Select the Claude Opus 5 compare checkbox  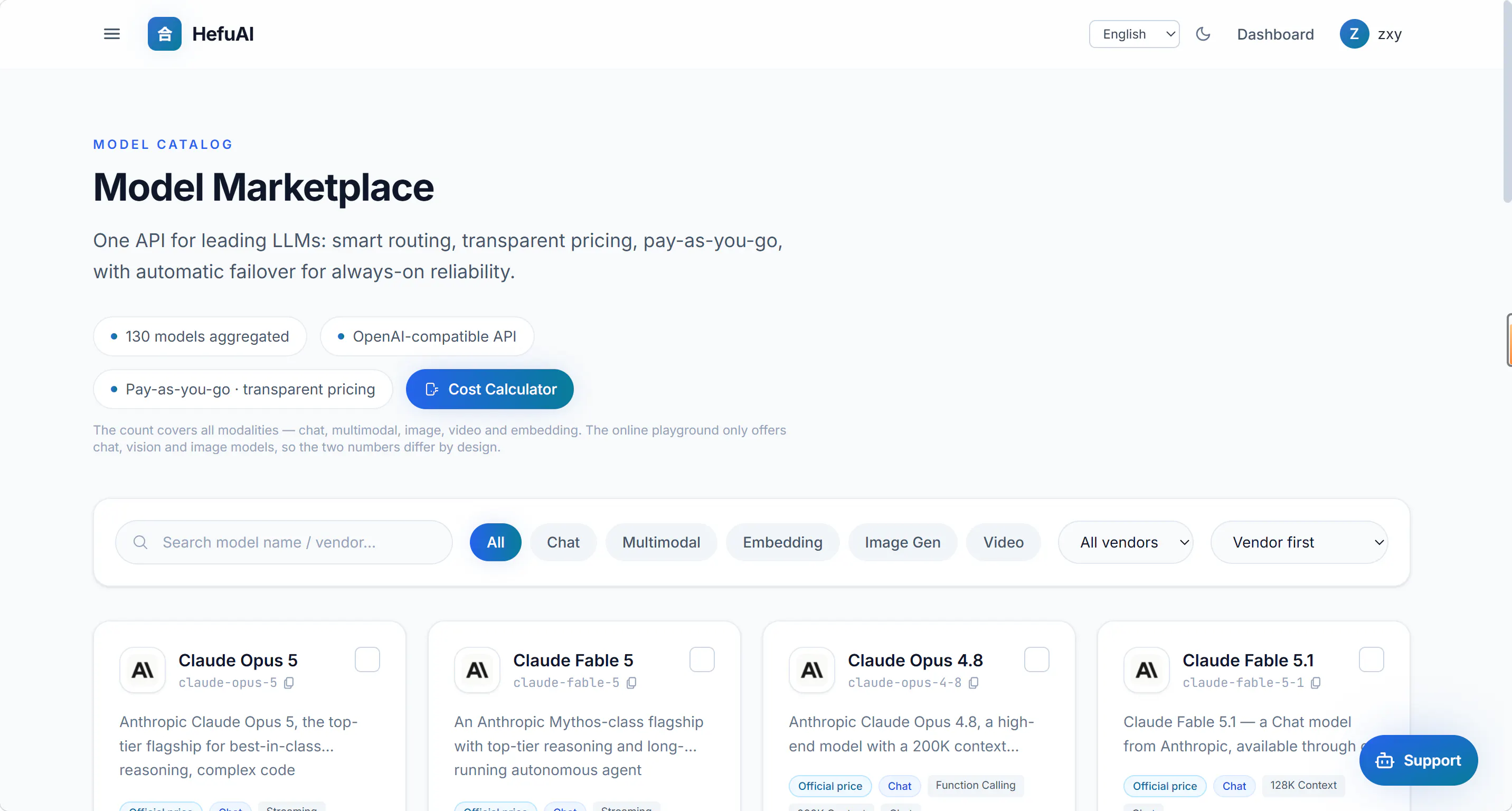coord(367,659)
